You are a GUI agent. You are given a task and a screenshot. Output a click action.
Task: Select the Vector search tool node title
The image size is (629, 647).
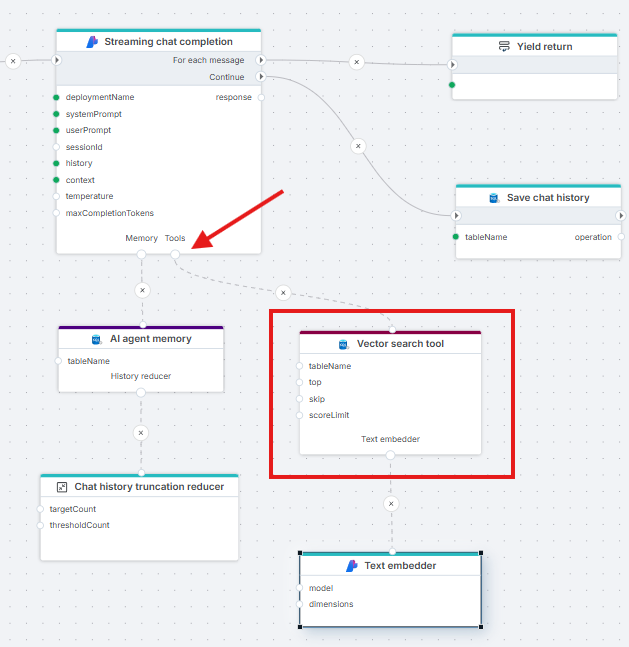click(x=400, y=344)
